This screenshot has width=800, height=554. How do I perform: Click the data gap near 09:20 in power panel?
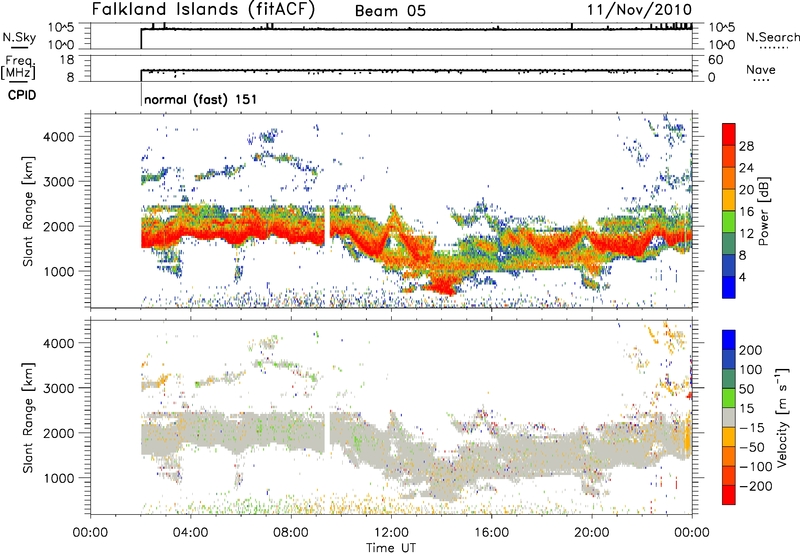pos(327,224)
